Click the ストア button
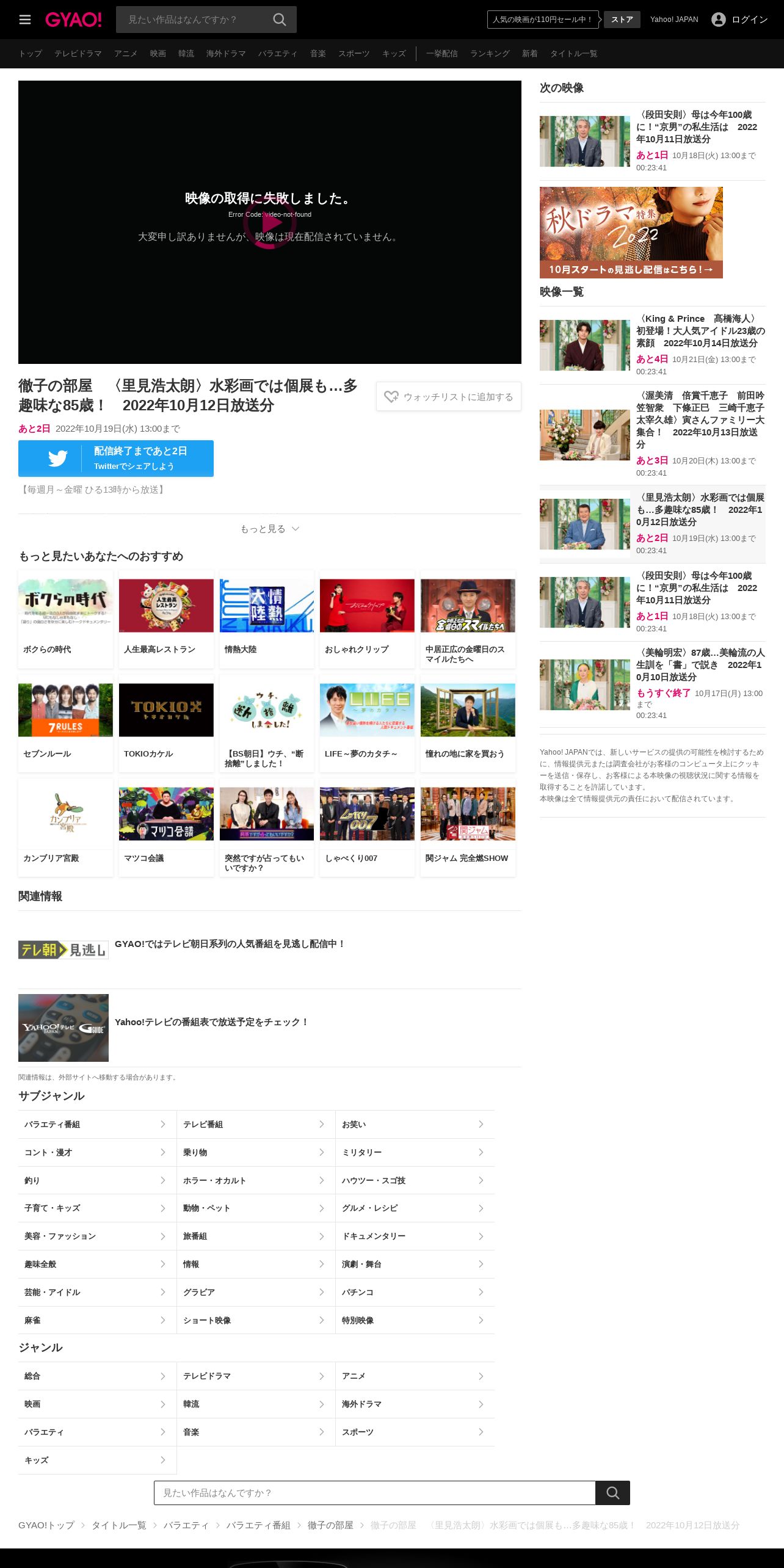Viewport: 784px width, 1568px height. tap(622, 20)
